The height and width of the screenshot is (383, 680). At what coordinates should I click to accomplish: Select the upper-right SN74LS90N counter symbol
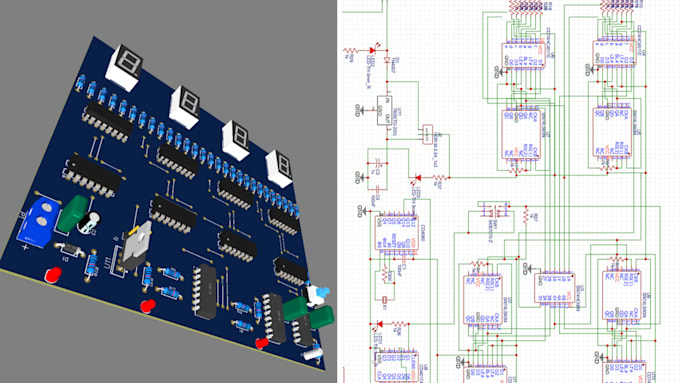(612, 132)
